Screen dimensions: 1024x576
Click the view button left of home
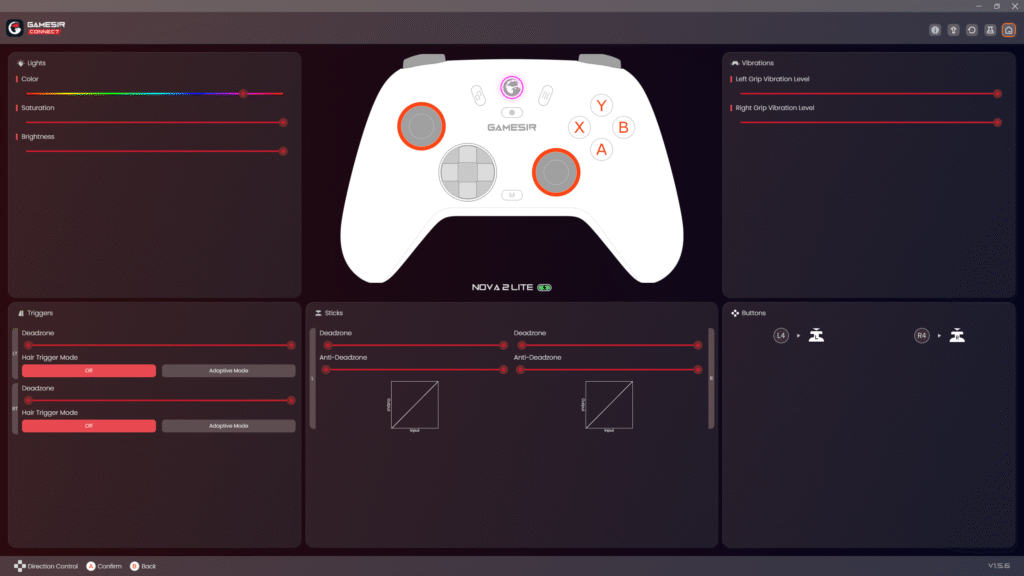479,95
